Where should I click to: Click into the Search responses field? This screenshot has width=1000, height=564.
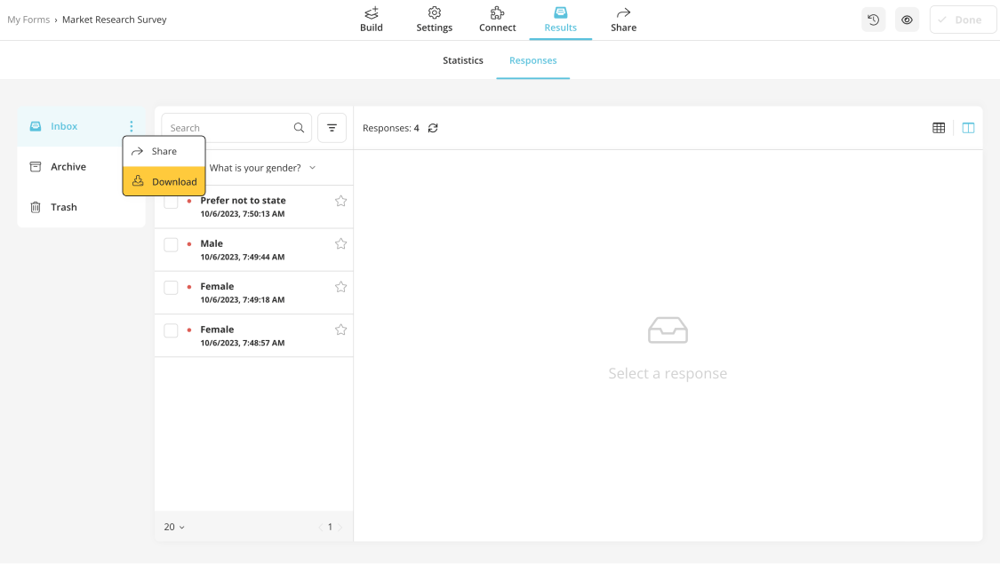[x=229, y=128]
